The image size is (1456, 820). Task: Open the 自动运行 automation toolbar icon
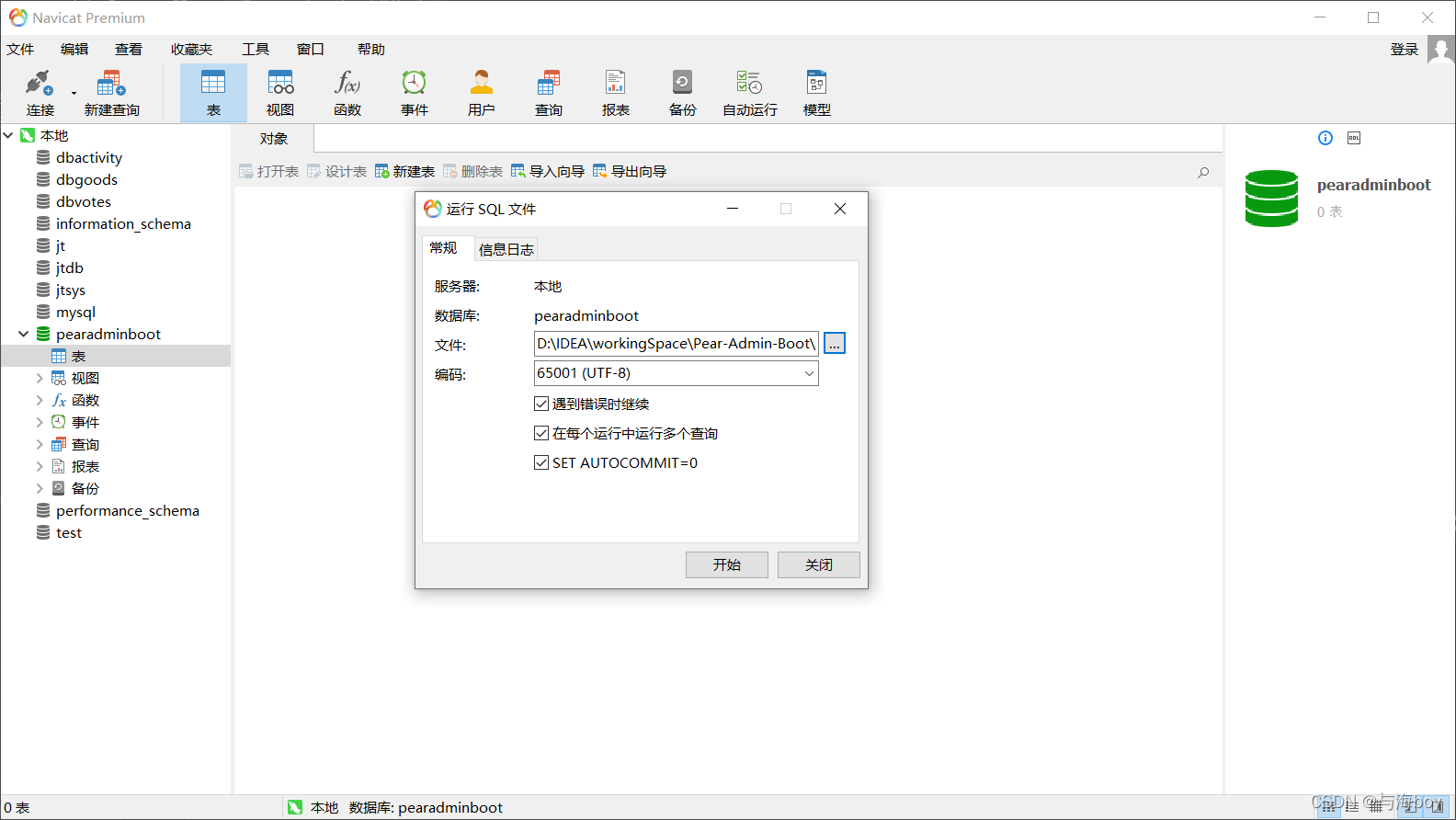tap(750, 93)
